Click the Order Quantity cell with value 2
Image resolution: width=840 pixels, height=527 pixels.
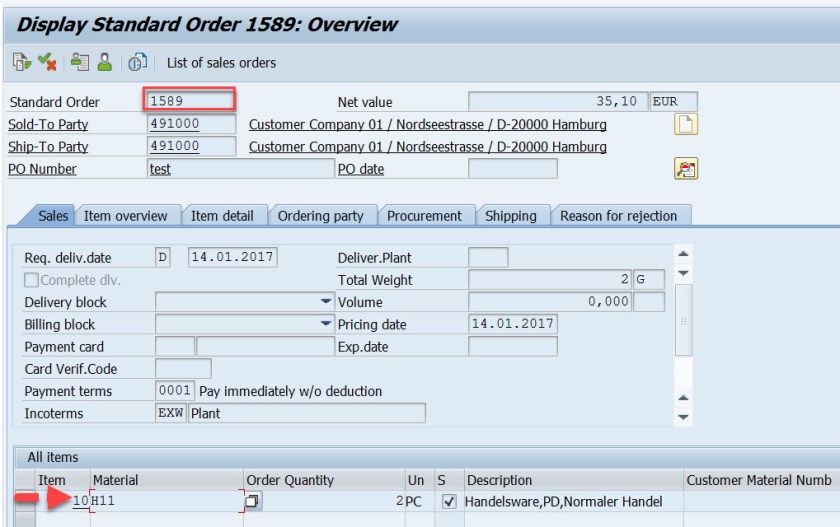(333, 501)
